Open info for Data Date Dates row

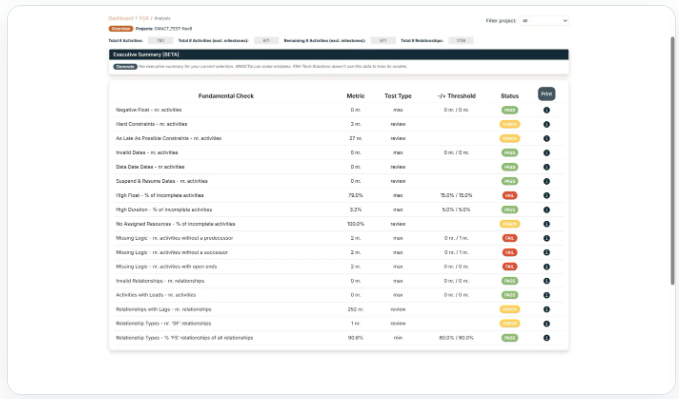pos(546,167)
